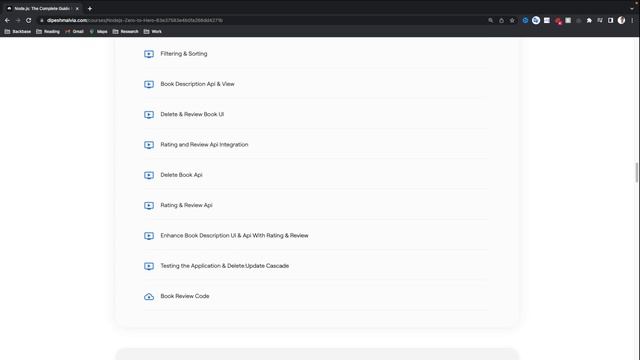
Task: Open the Delete Book Api lesson
Action: (181, 175)
